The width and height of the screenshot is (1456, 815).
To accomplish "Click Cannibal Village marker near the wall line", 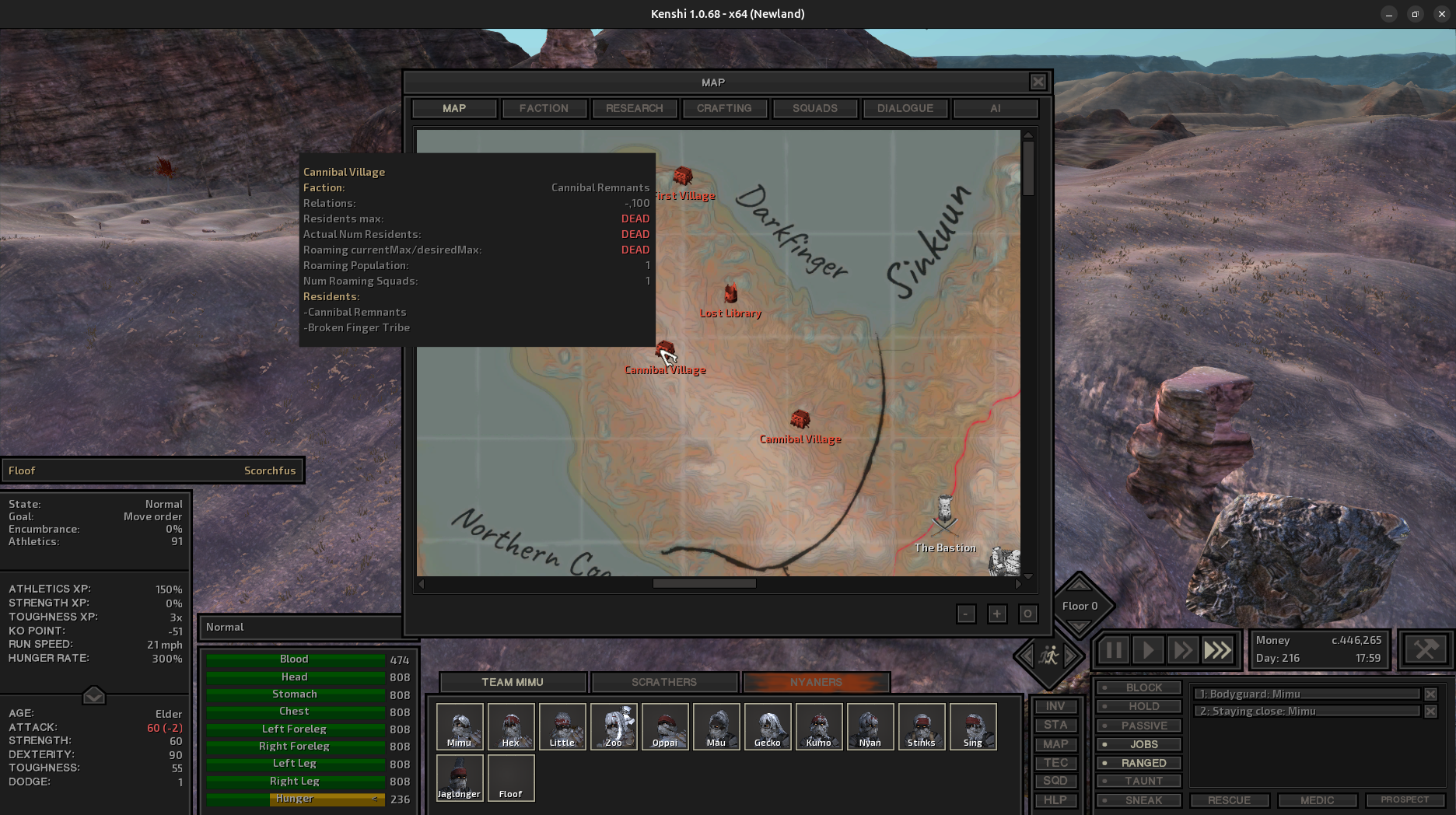I will tap(800, 420).
